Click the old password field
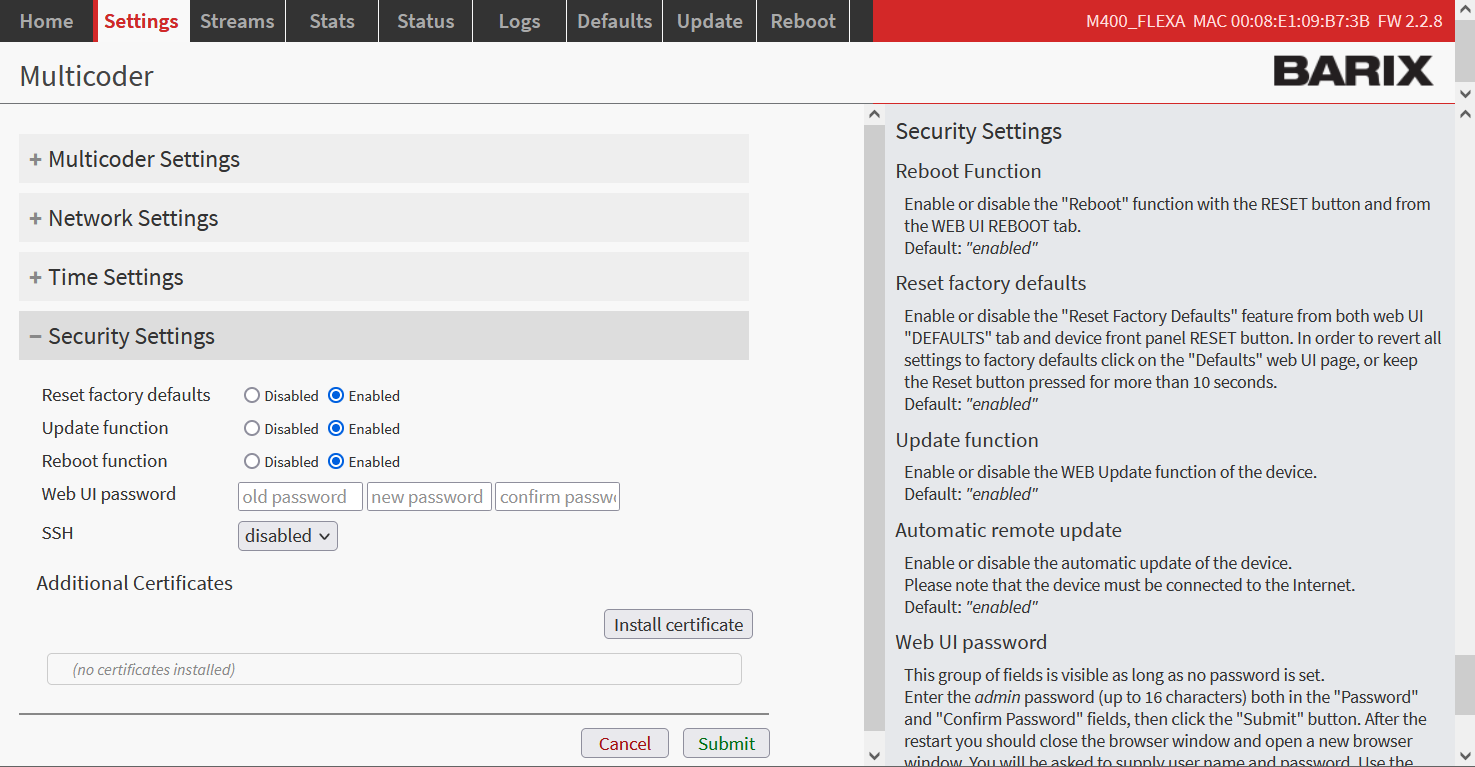The width and height of the screenshot is (1475, 767). tap(300, 497)
